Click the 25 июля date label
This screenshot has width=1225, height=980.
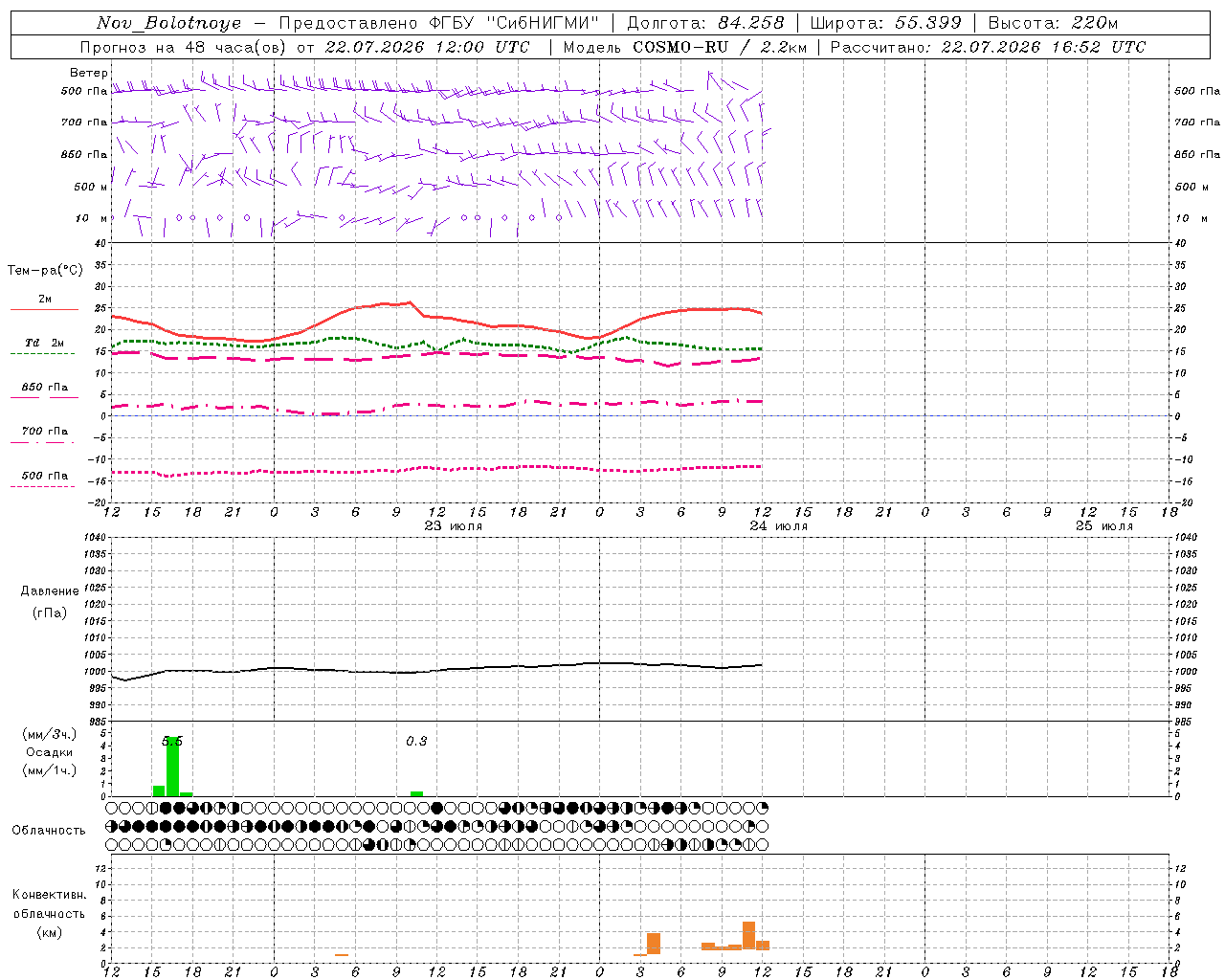(x=1104, y=526)
